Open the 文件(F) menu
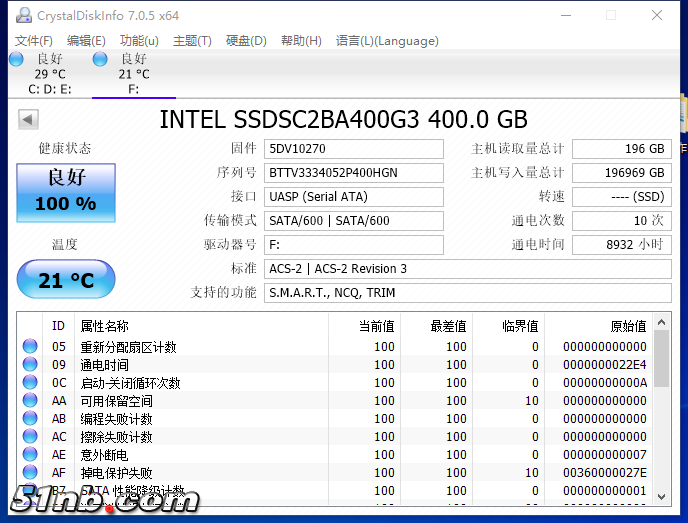Viewport: 688px width, 523px height. coord(34,41)
